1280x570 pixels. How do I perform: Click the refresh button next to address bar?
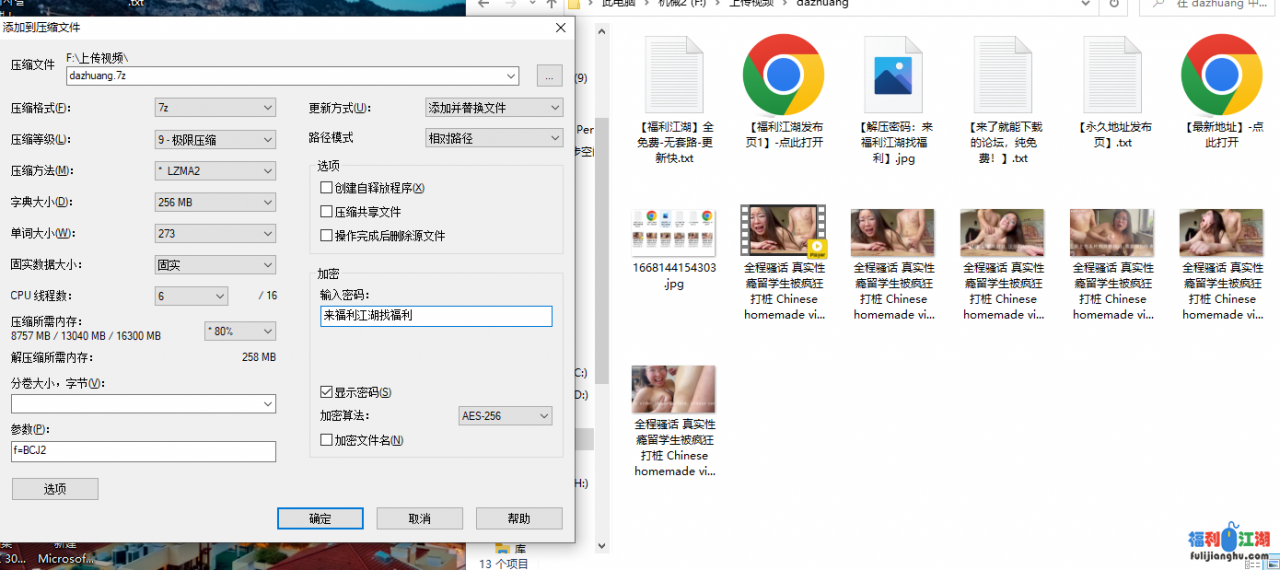coord(1113,4)
